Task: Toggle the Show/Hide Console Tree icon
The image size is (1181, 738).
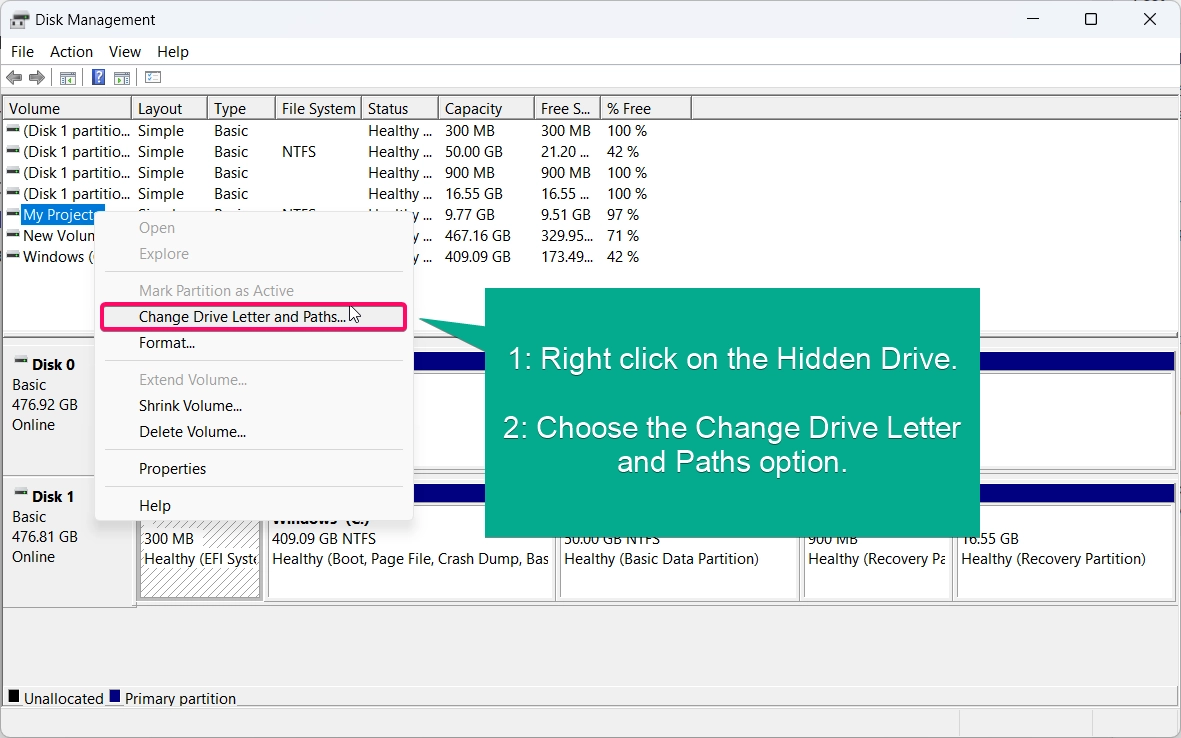Action: (x=68, y=78)
